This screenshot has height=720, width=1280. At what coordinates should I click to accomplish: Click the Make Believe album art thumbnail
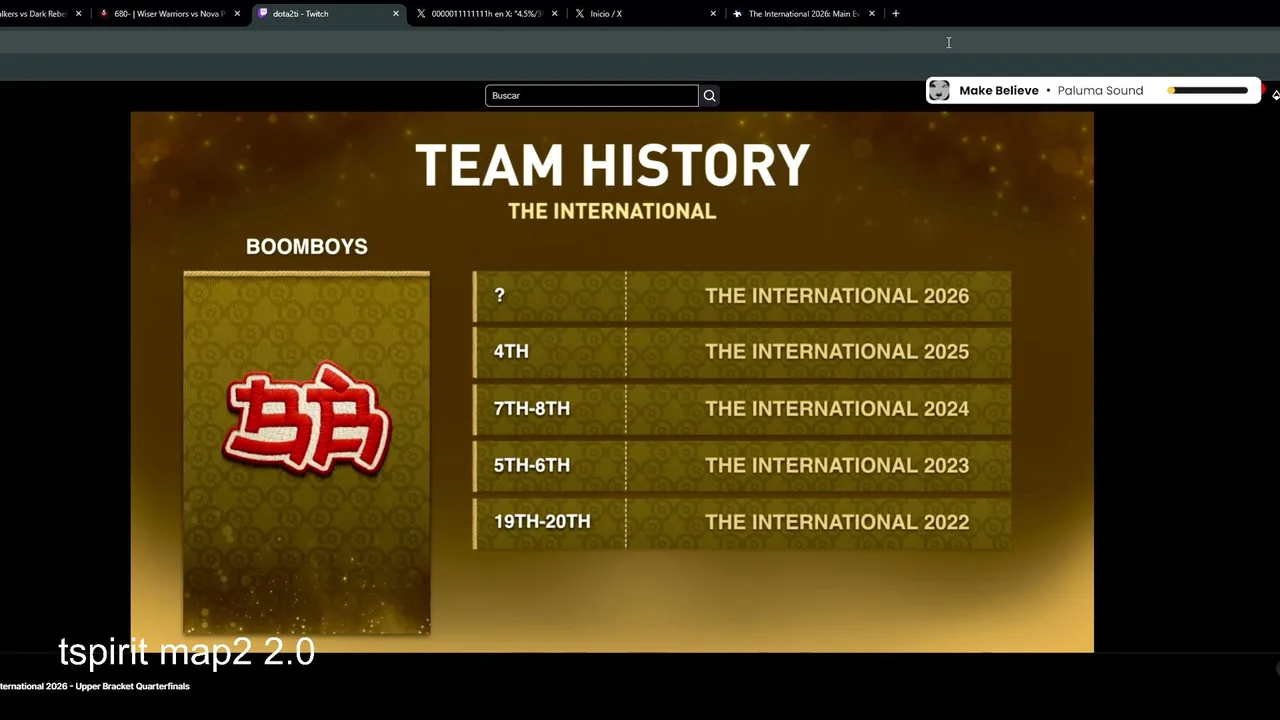[939, 91]
